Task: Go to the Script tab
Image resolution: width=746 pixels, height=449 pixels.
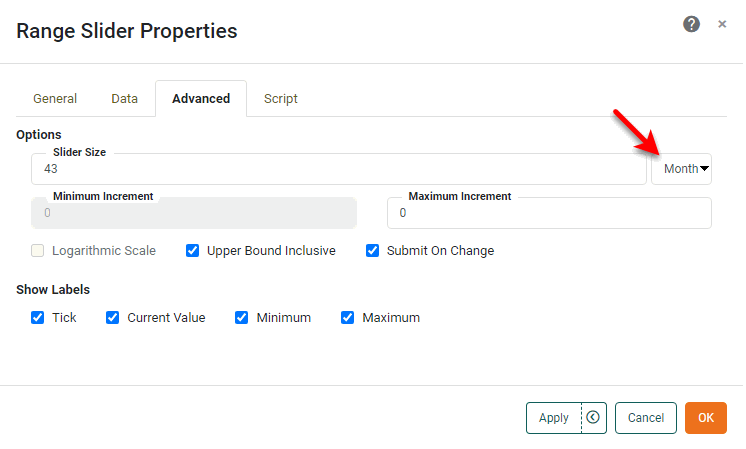Action: click(x=280, y=99)
